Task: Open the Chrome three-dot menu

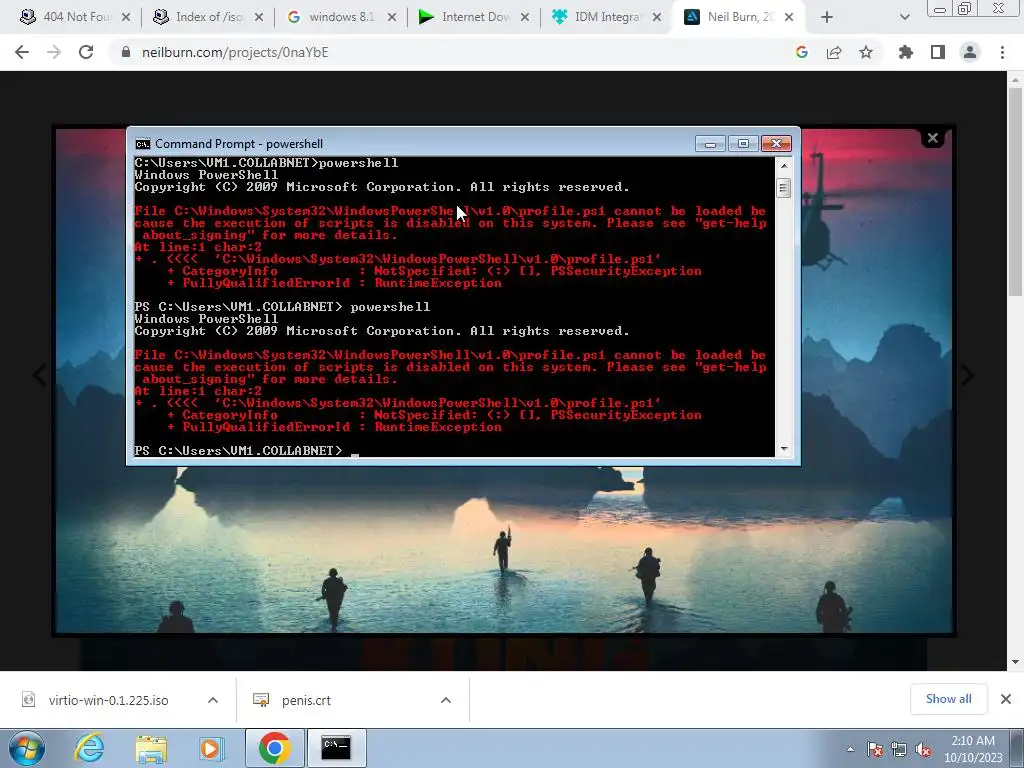Action: point(1002,52)
